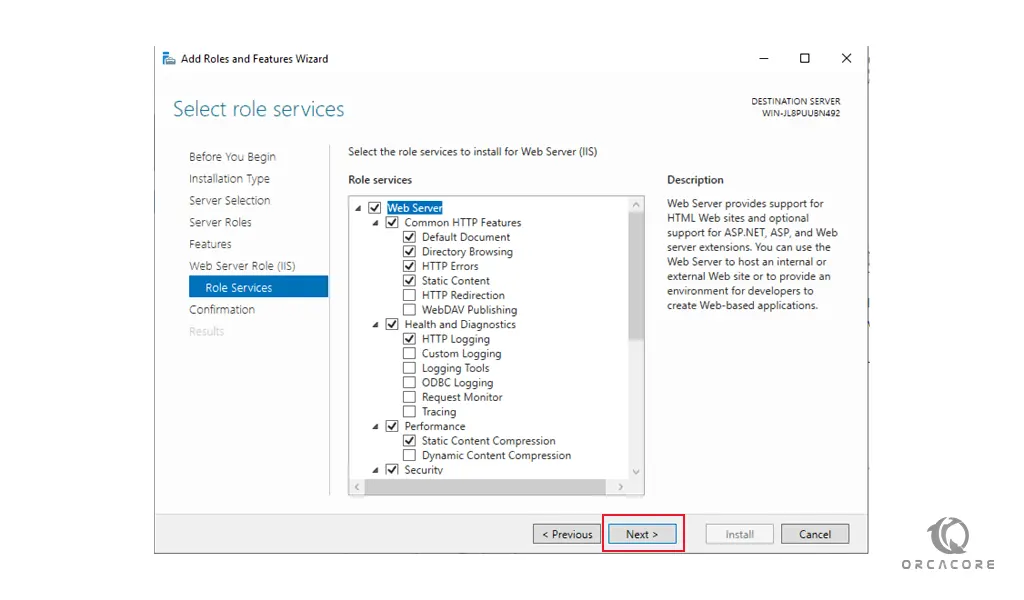Toggle the Performance checkbox
Viewport: 1024px width, 600px height.
(392, 426)
